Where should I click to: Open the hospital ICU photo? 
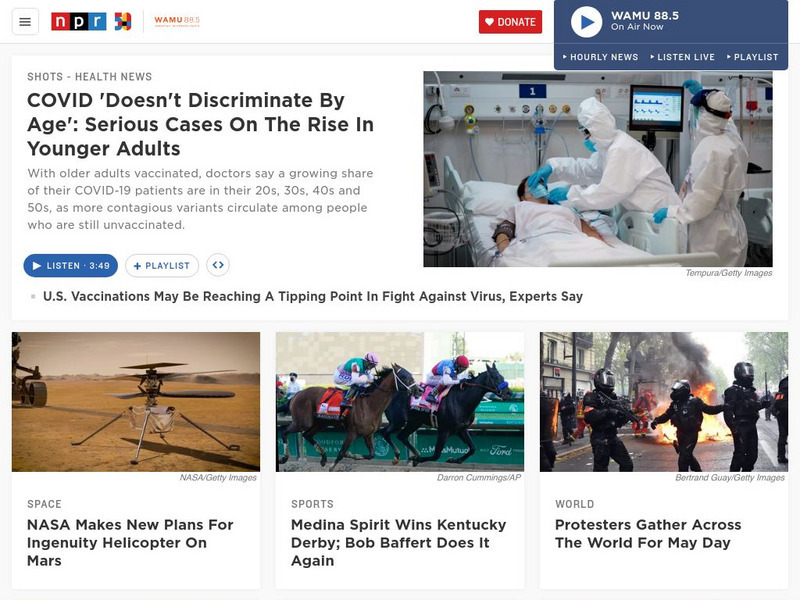coord(598,169)
